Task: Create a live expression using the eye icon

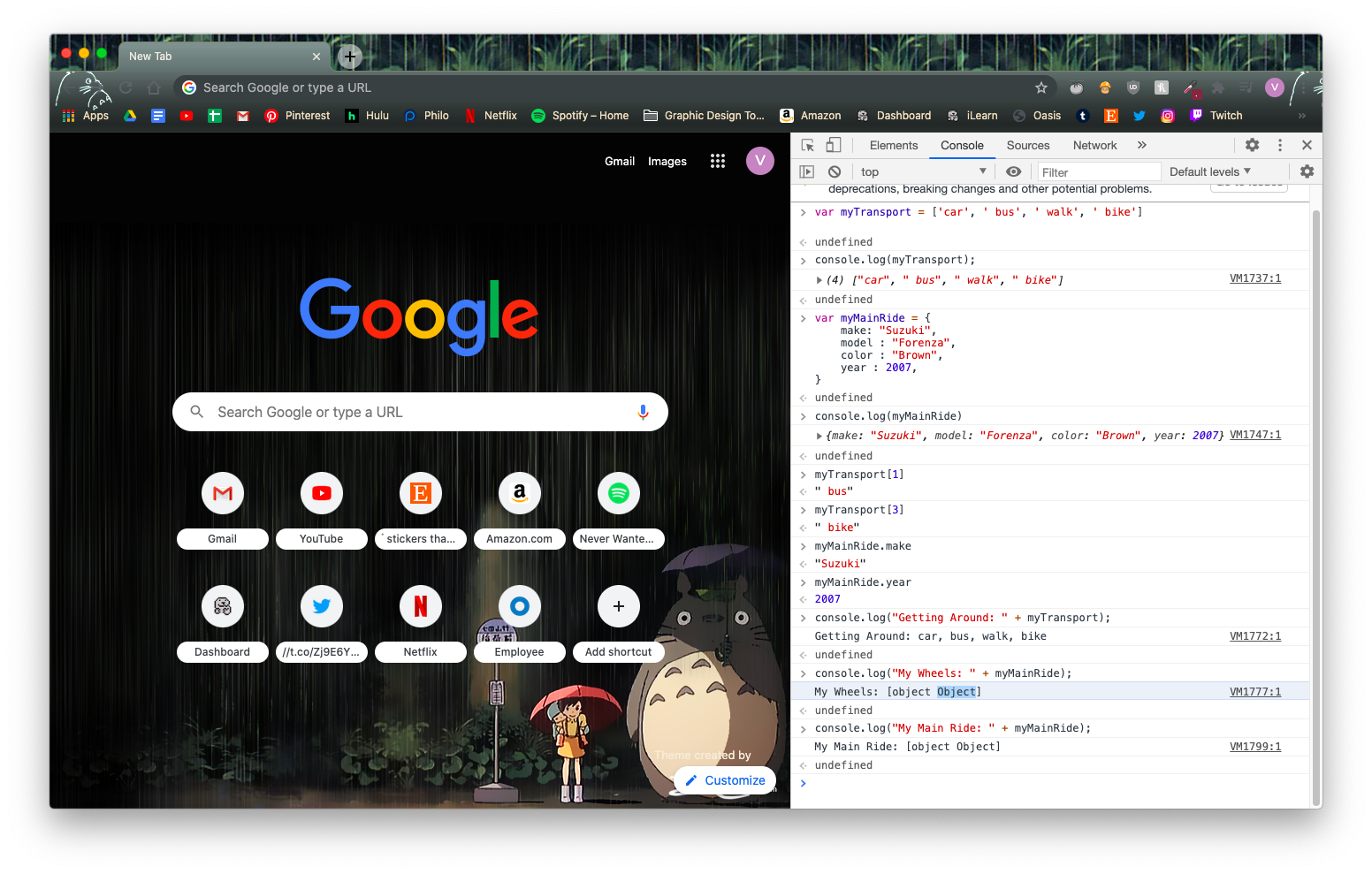Action: pyautogui.click(x=1014, y=171)
